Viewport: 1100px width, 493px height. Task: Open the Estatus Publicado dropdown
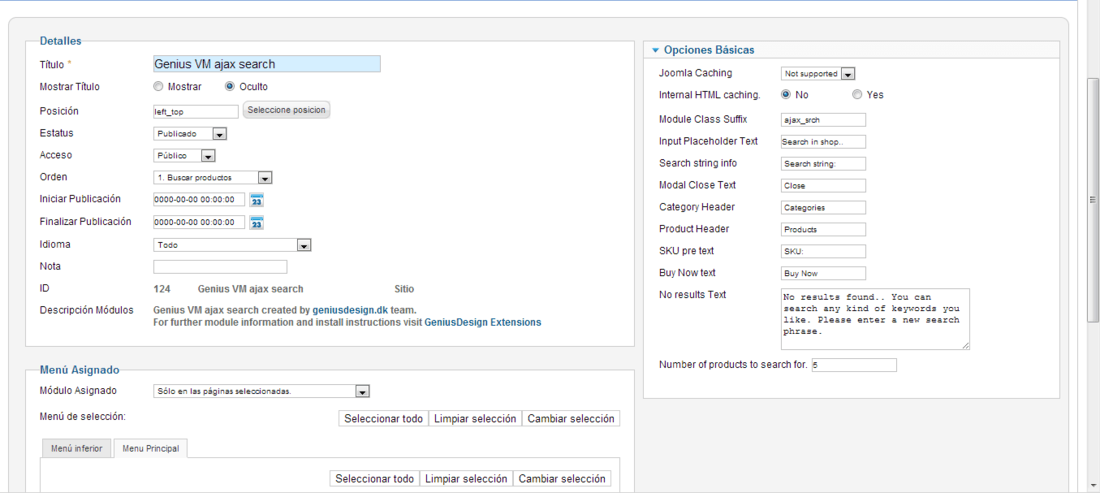(190, 134)
